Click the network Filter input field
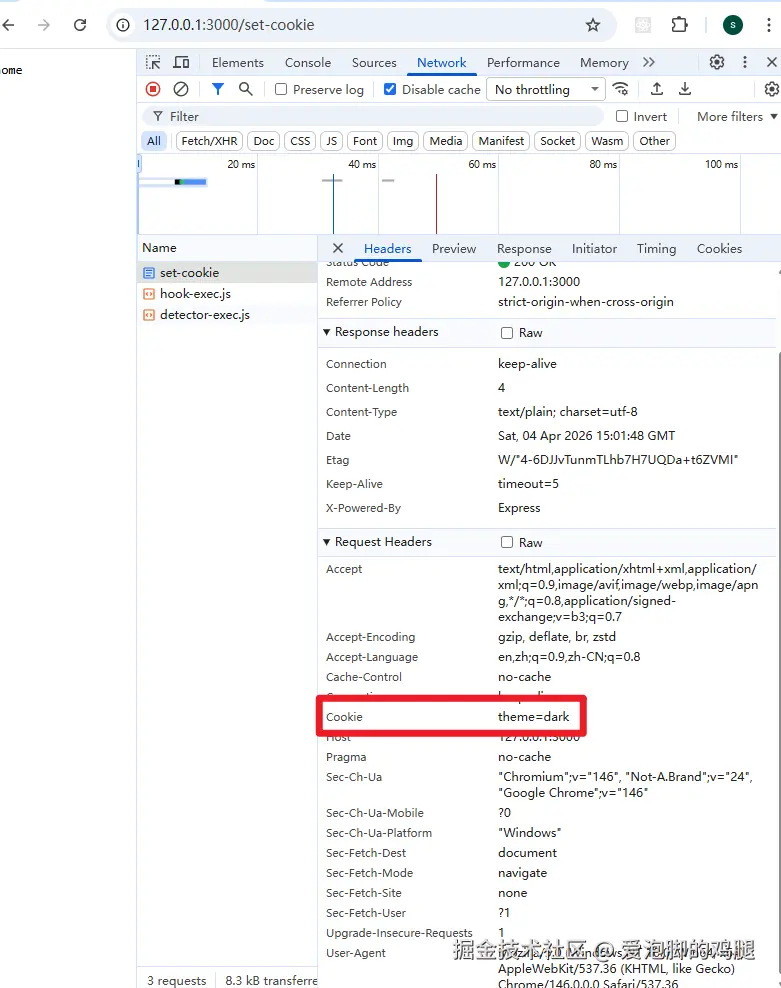Image resolution: width=781 pixels, height=988 pixels. [372, 117]
